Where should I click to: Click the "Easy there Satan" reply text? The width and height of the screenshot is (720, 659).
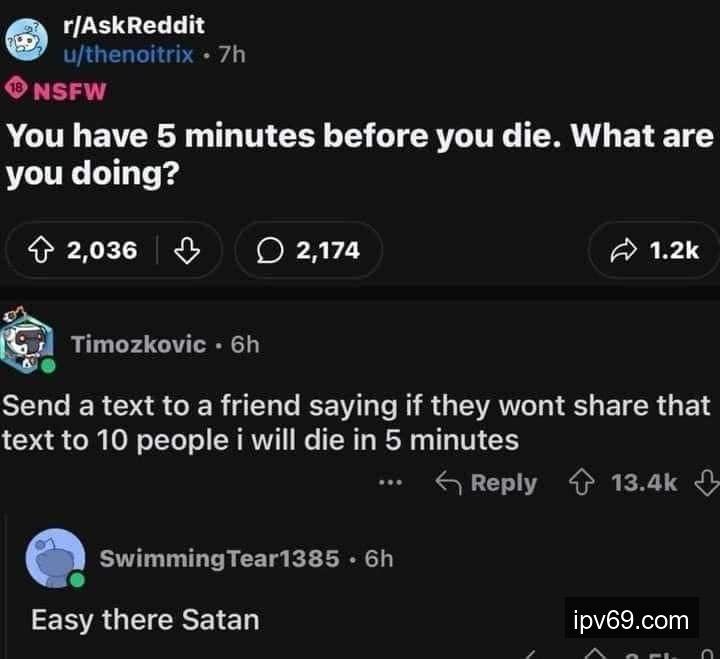[145, 620]
